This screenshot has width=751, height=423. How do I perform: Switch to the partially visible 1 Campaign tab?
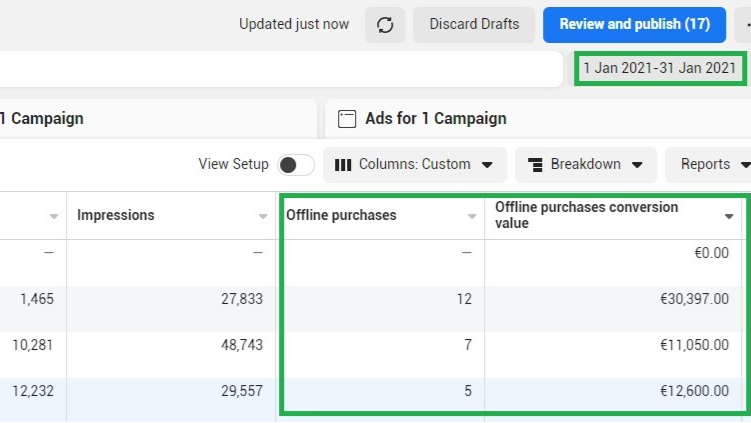click(x=158, y=119)
